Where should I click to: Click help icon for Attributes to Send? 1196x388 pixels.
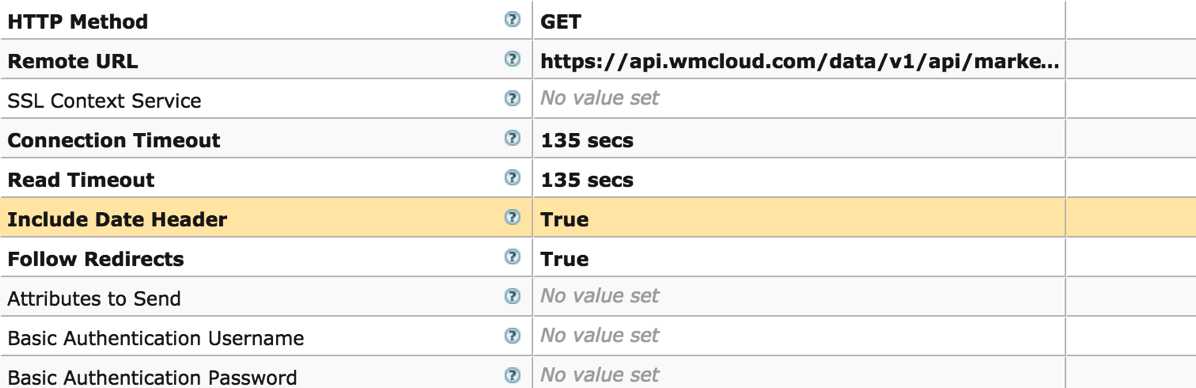pyautogui.click(x=513, y=296)
